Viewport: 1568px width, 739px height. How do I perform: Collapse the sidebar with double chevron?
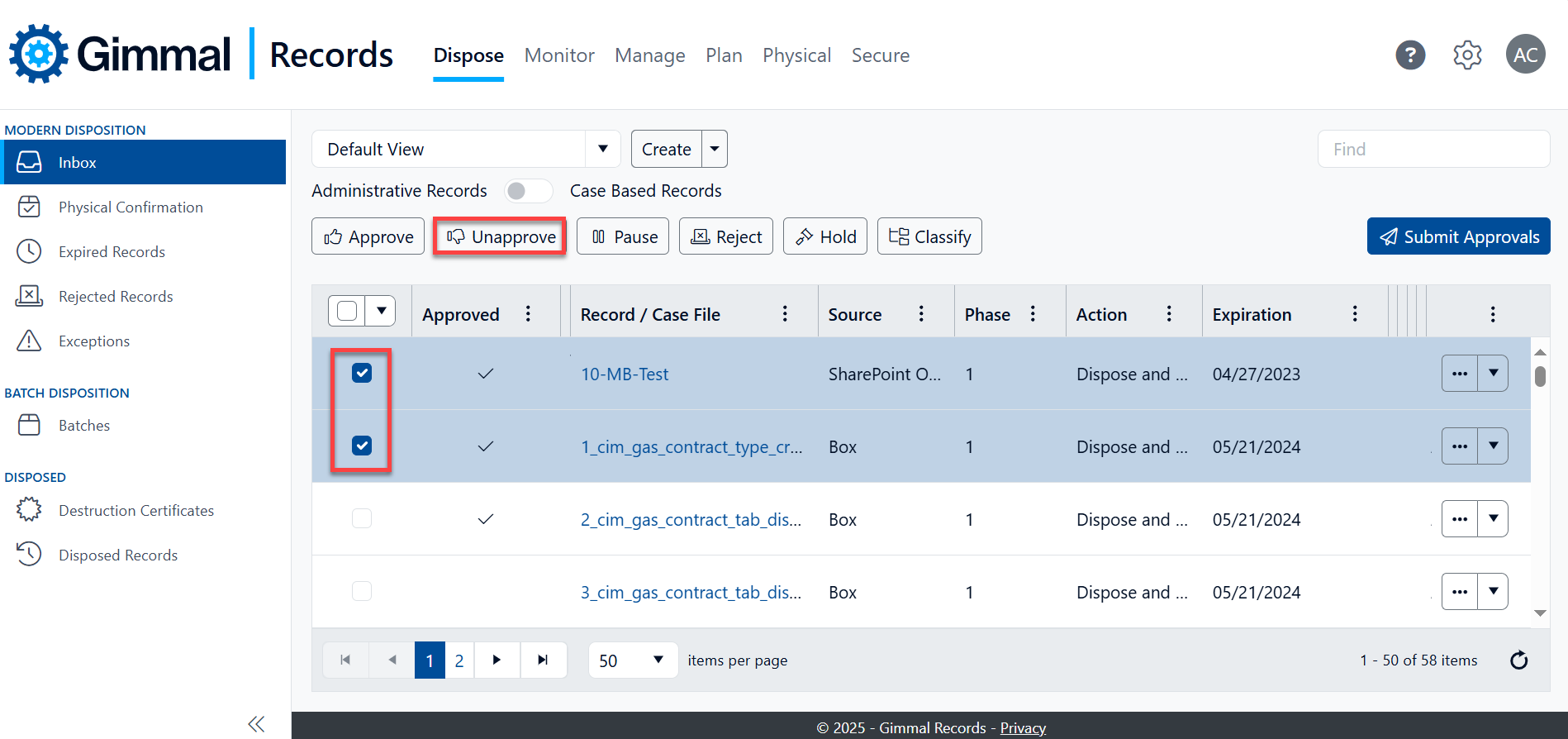(256, 724)
